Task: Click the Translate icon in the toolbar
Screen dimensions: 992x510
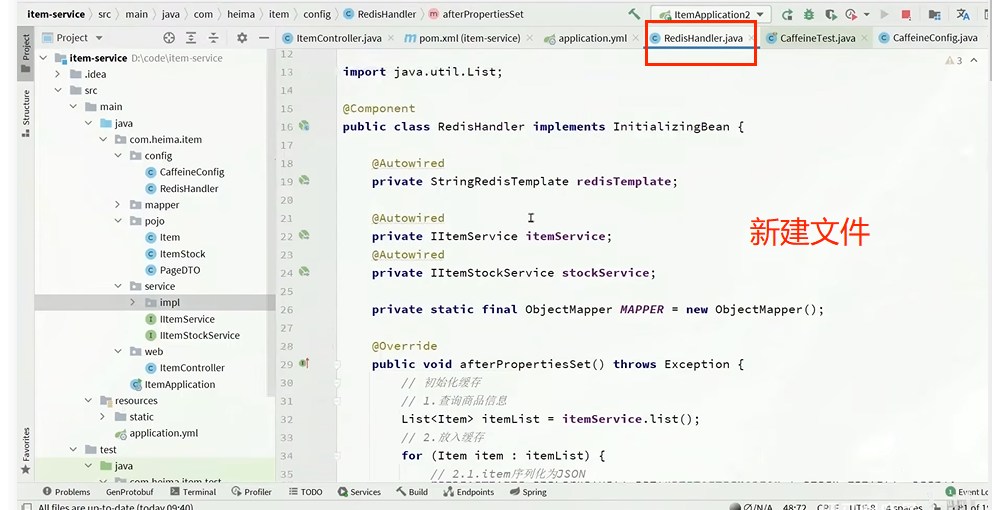Action: [964, 14]
